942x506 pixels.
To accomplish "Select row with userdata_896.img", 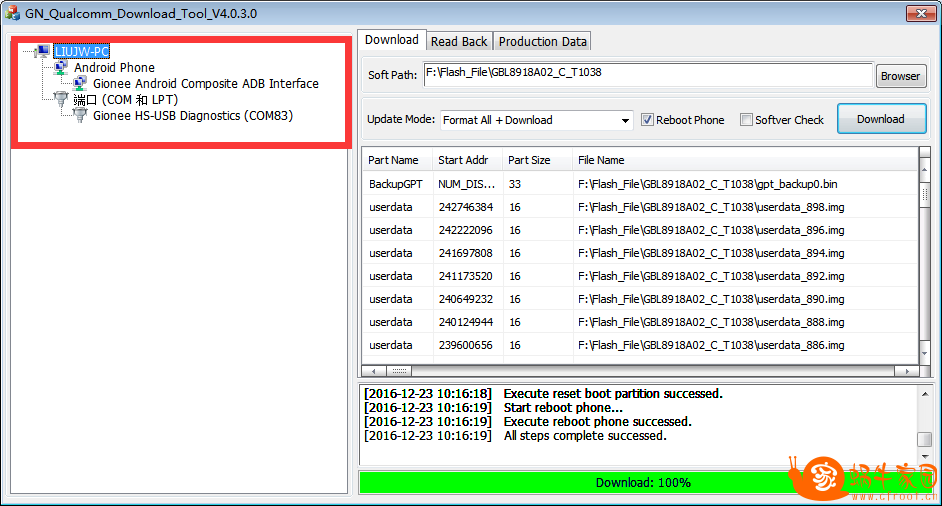I will click(640, 230).
